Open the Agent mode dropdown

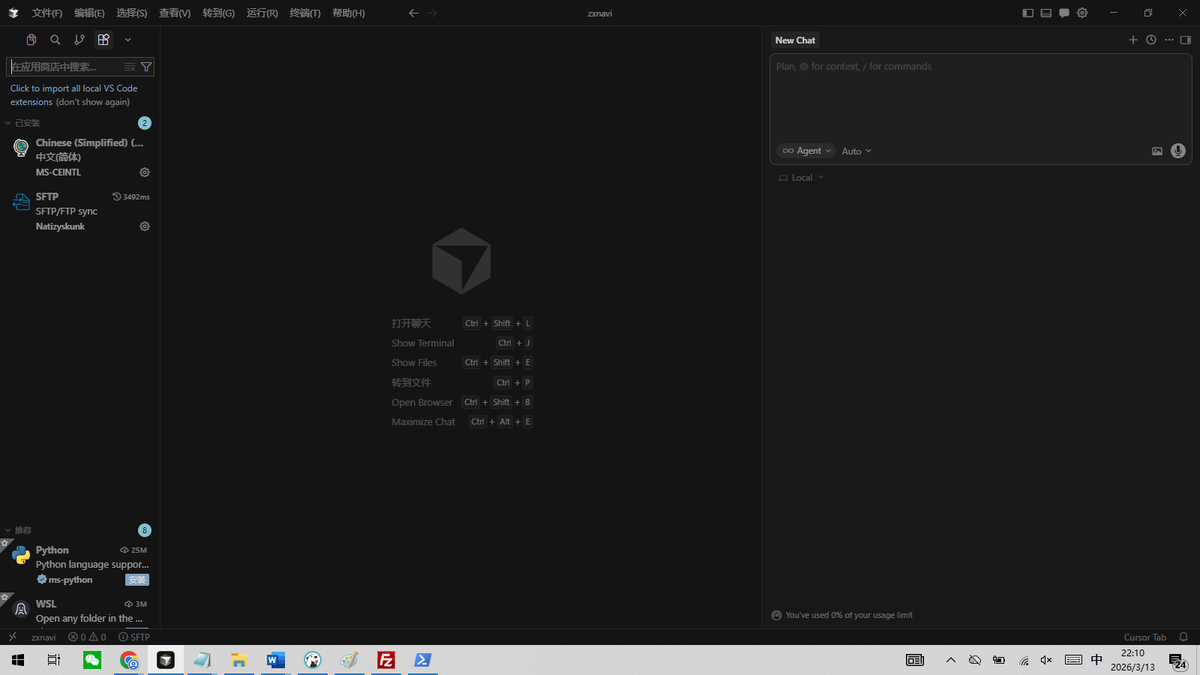(806, 151)
